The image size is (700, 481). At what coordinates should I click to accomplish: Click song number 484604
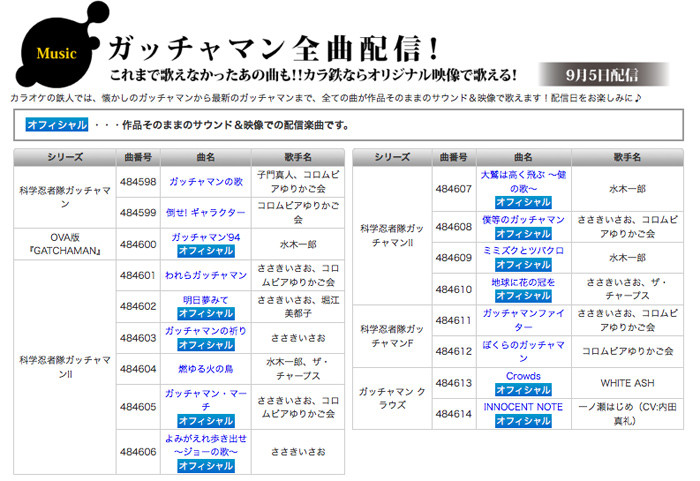coord(138,369)
